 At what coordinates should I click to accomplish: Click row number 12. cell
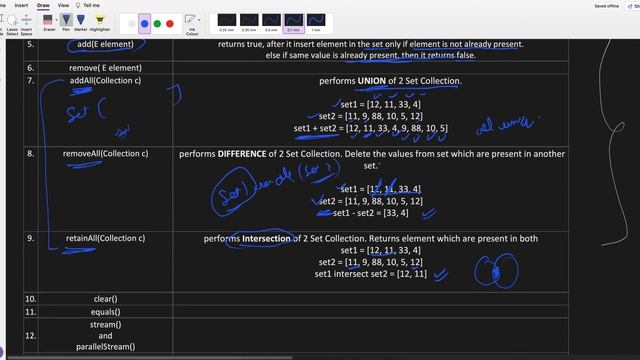click(31, 336)
